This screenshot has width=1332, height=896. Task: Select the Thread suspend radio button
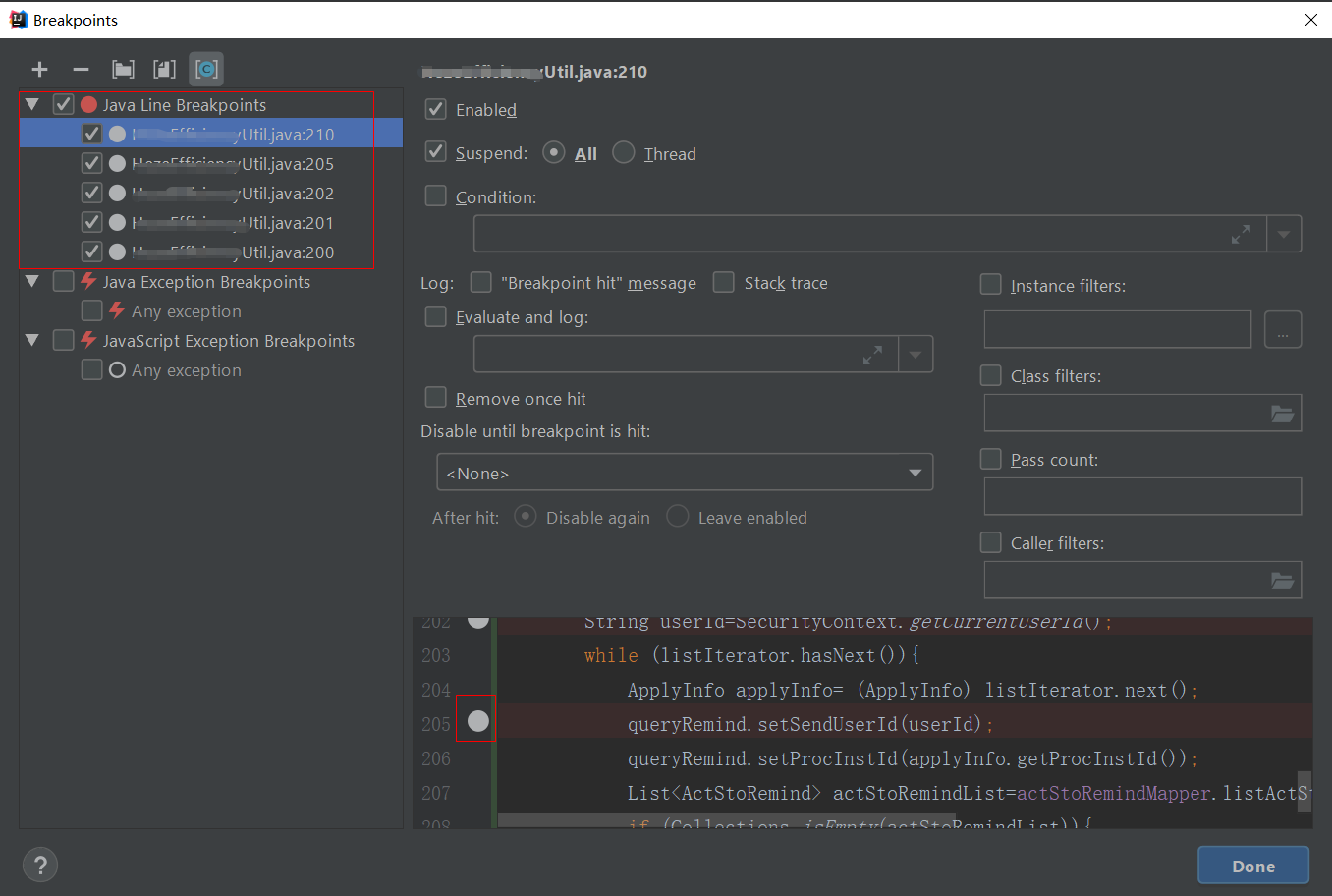[x=624, y=152]
